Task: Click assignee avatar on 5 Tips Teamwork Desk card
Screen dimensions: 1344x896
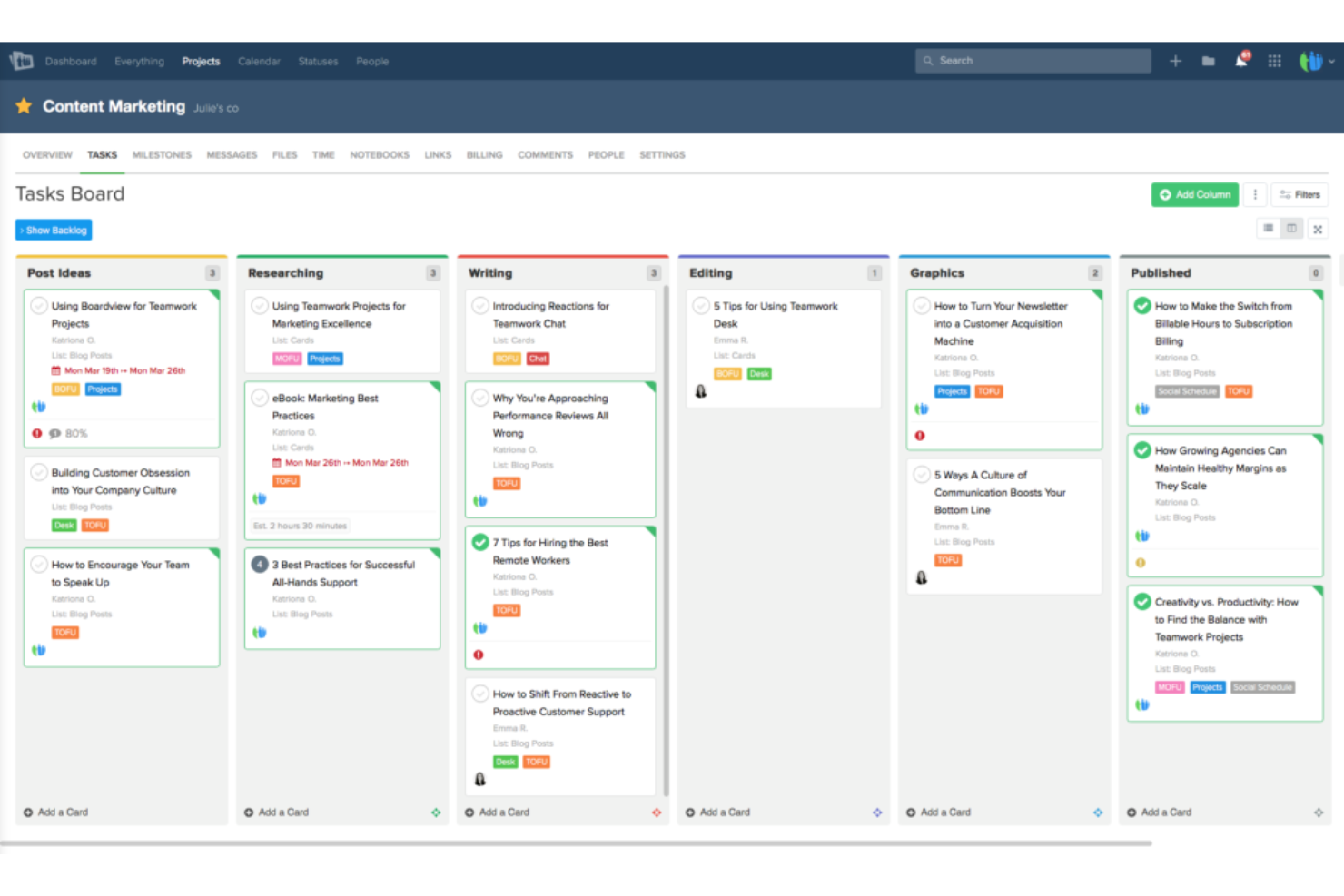Action: [x=701, y=391]
